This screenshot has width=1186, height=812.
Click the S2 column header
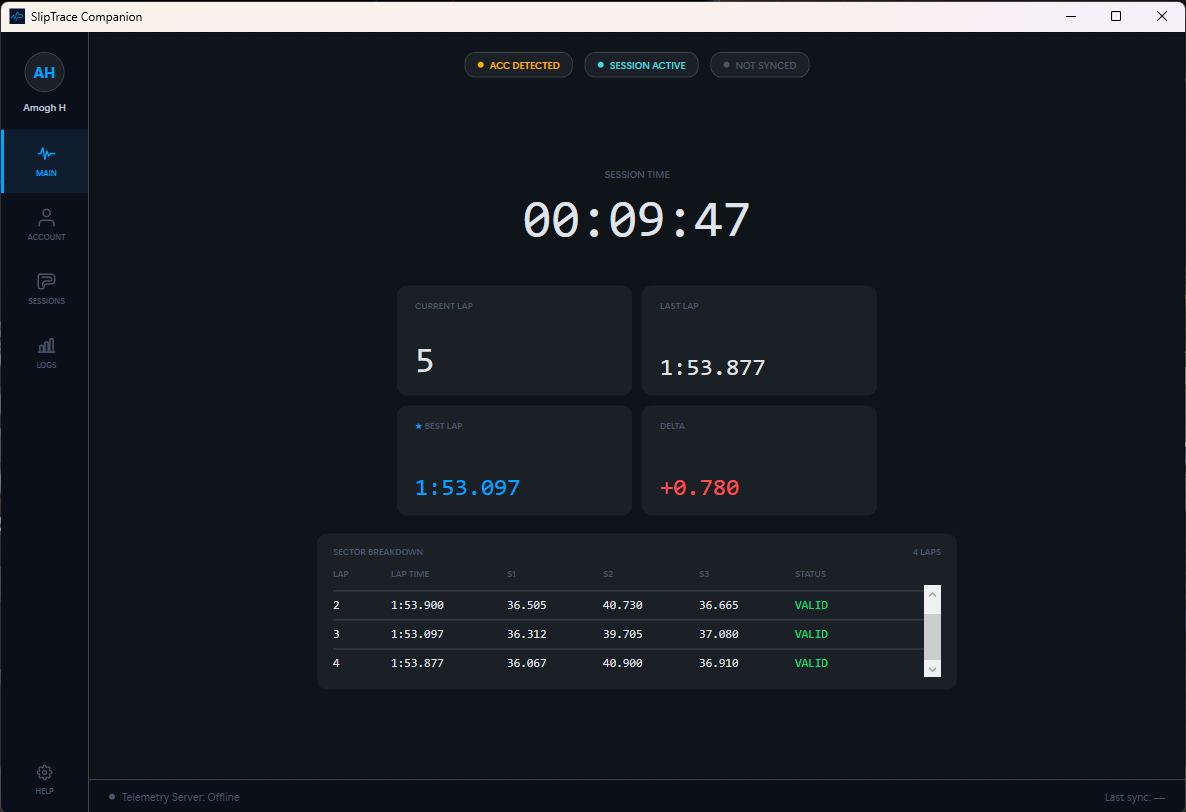click(x=608, y=574)
